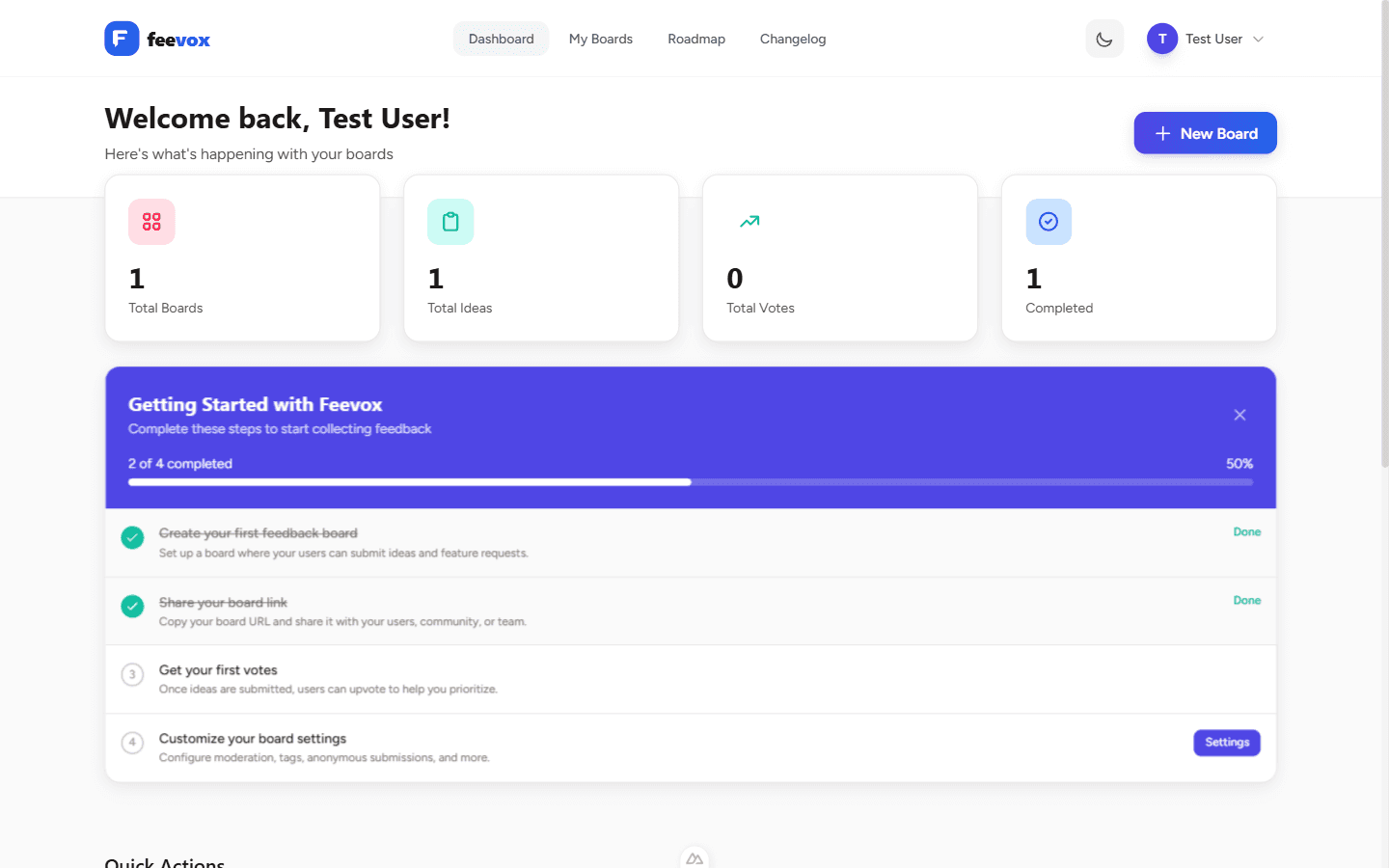
Task: Click the '2 of 4 completed' text
Action: click(x=180, y=464)
